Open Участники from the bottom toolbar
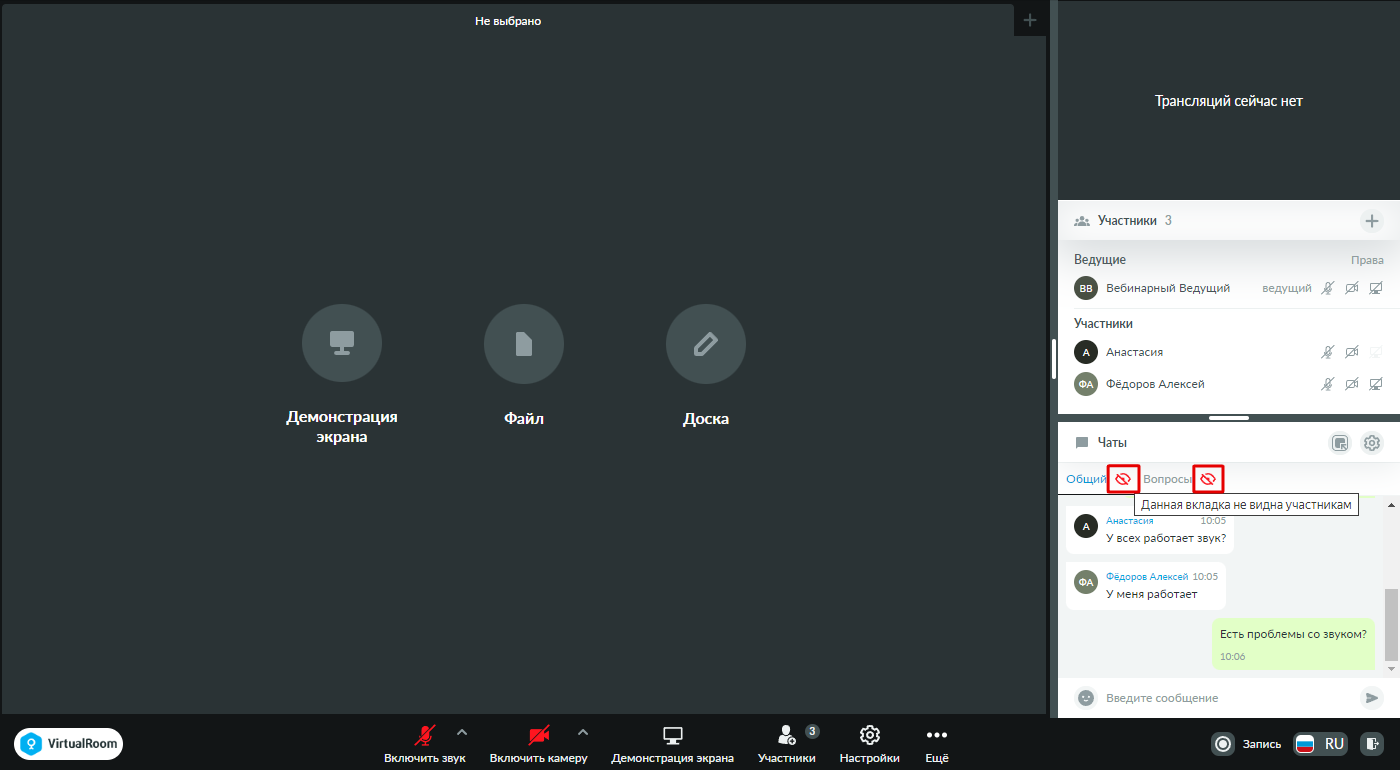 point(787,744)
